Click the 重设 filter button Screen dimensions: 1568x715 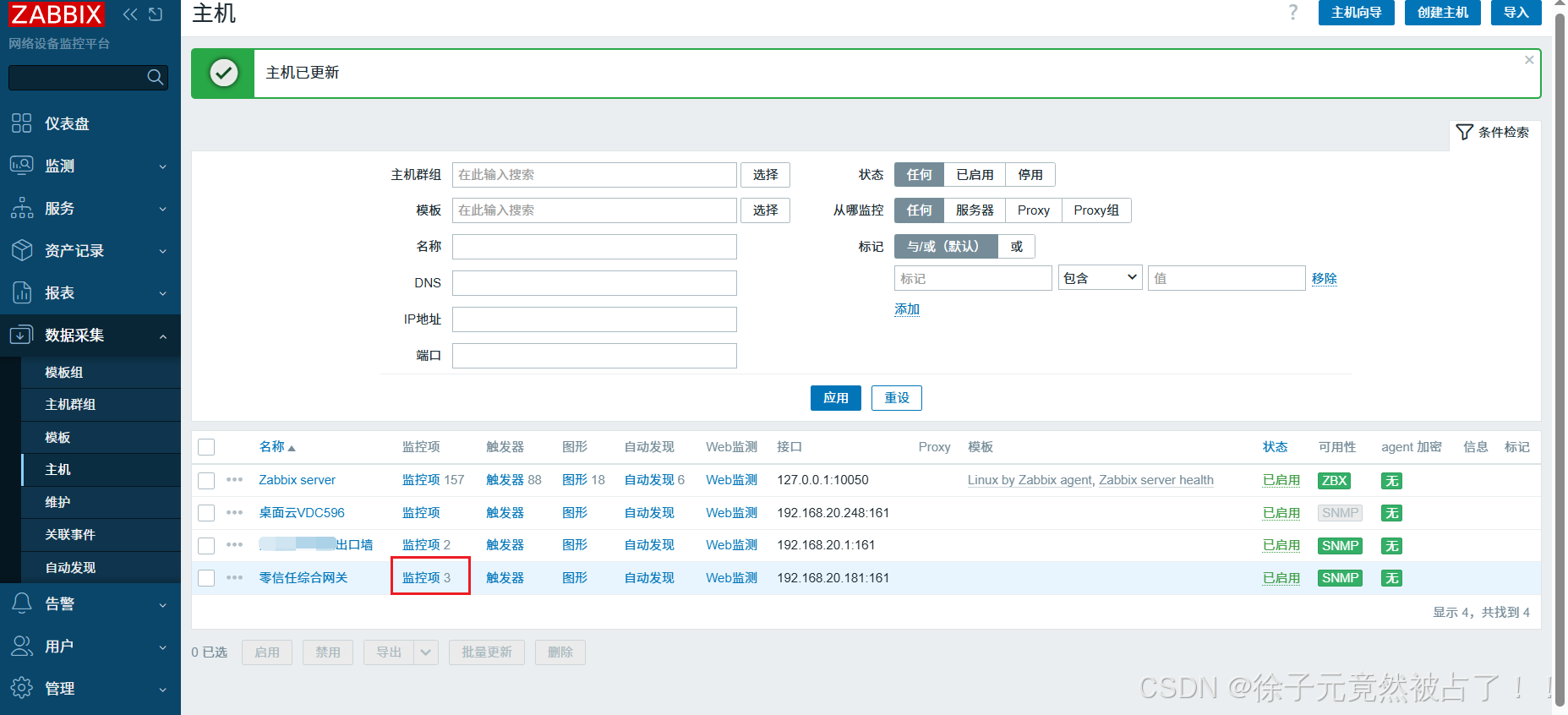point(896,398)
